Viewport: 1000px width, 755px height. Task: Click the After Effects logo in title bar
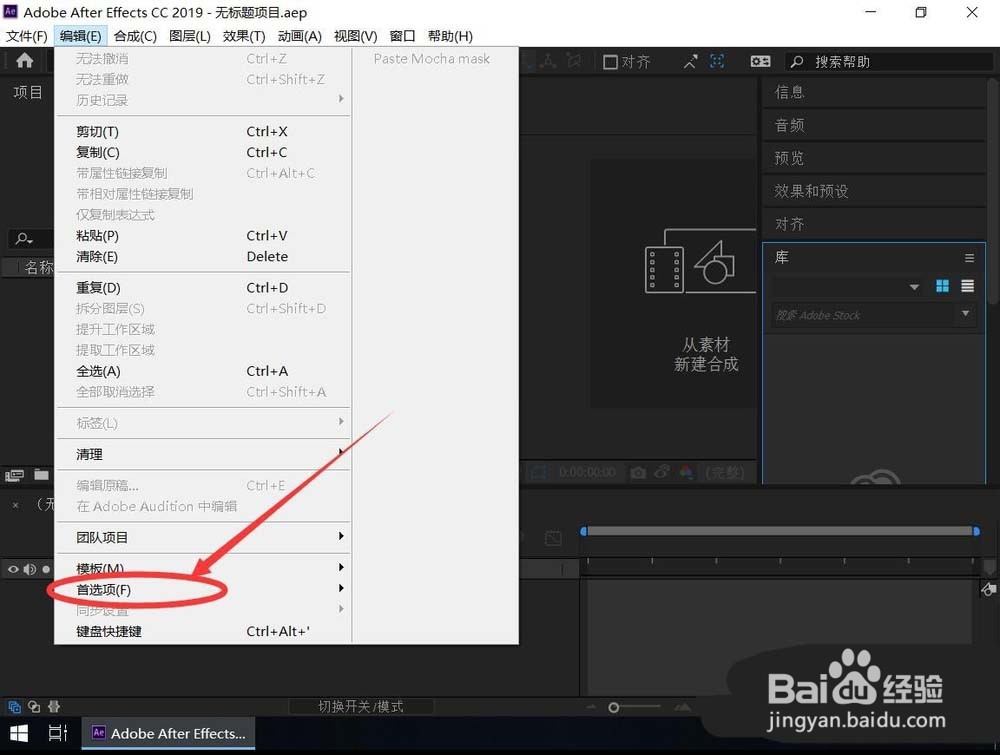click(10, 11)
